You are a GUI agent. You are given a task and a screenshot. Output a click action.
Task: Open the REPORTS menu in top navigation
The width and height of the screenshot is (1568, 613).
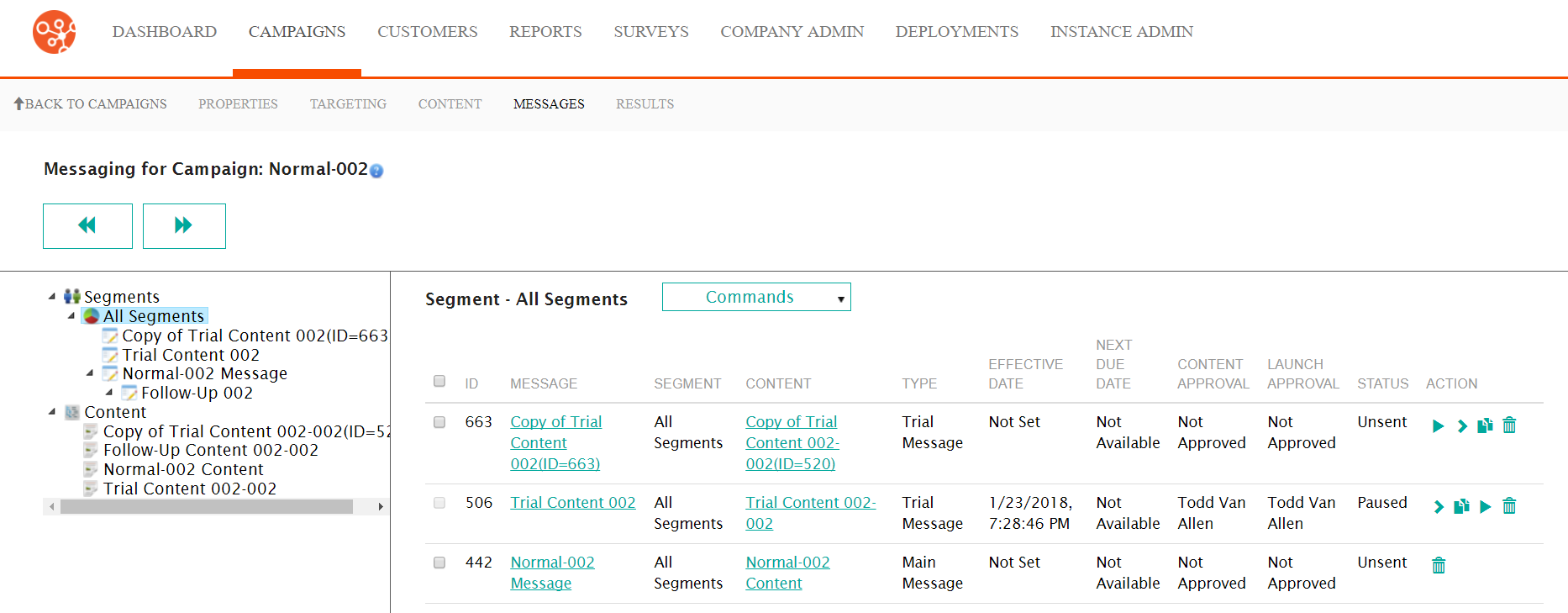(x=545, y=32)
